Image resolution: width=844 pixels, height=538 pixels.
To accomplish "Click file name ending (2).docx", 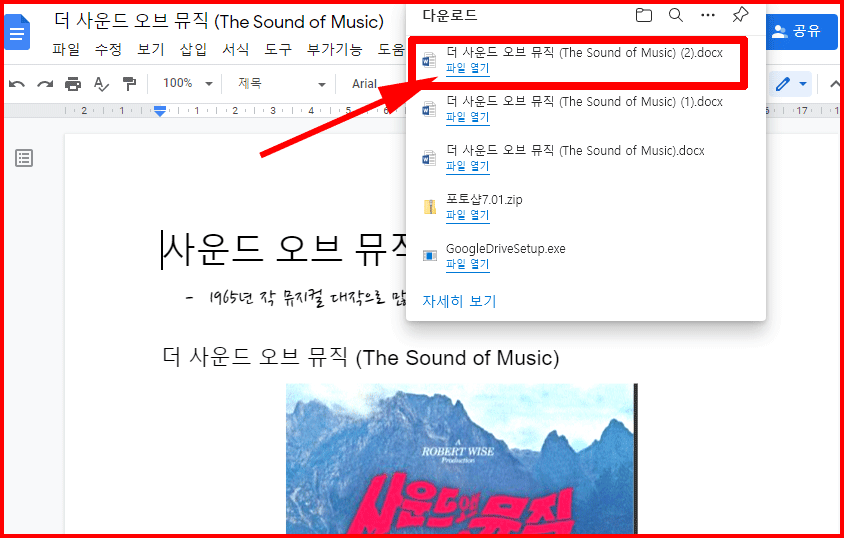I will [584, 53].
